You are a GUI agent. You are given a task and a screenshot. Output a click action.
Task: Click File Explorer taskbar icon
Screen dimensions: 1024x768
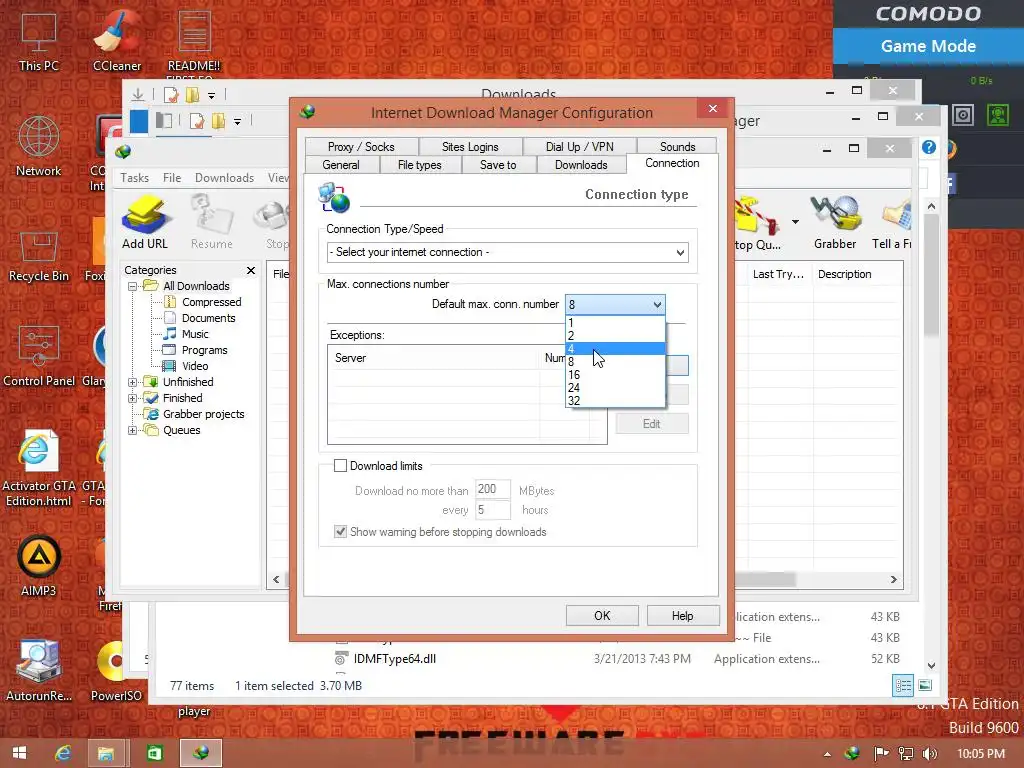point(106,753)
